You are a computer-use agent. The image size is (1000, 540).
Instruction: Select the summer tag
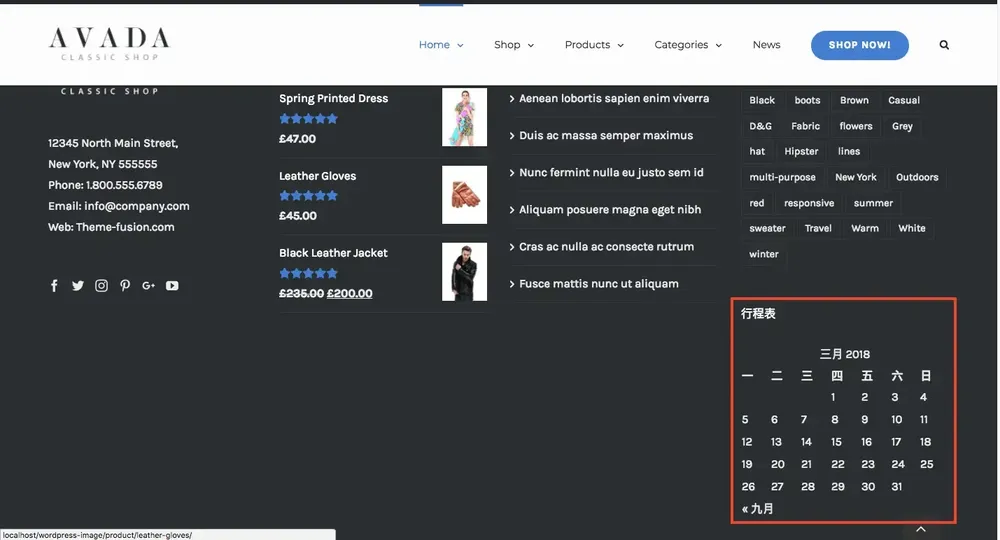(x=873, y=203)
